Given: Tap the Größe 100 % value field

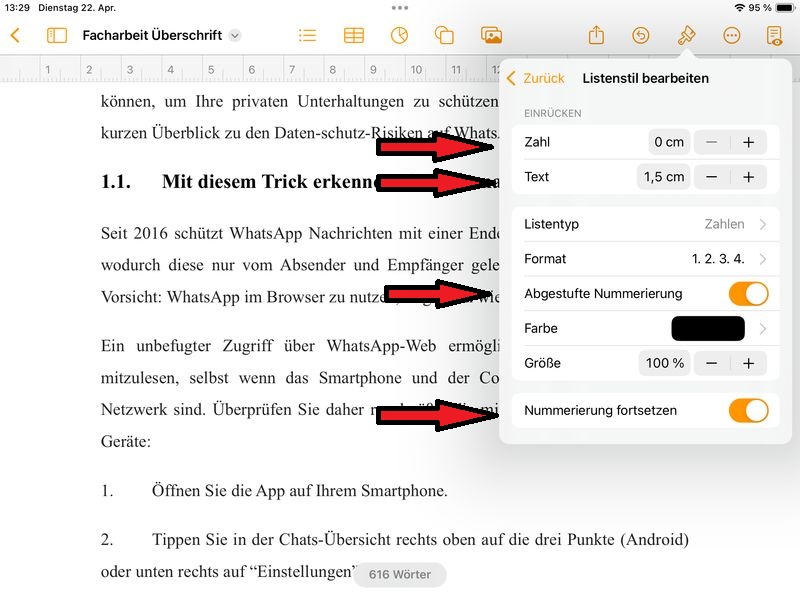Looking at the screenshot, I should click(x=664, y=363).
